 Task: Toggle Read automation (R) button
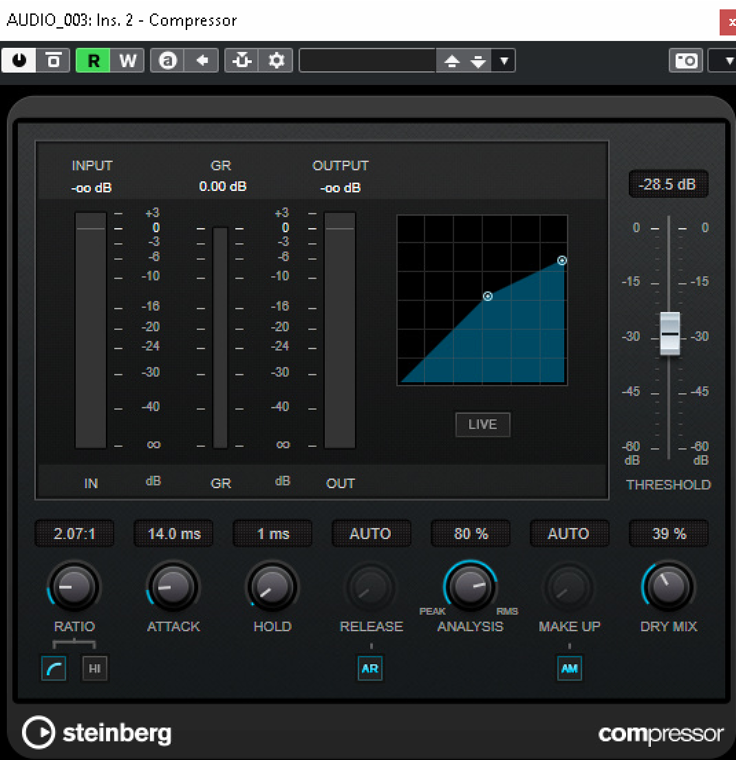93,61
